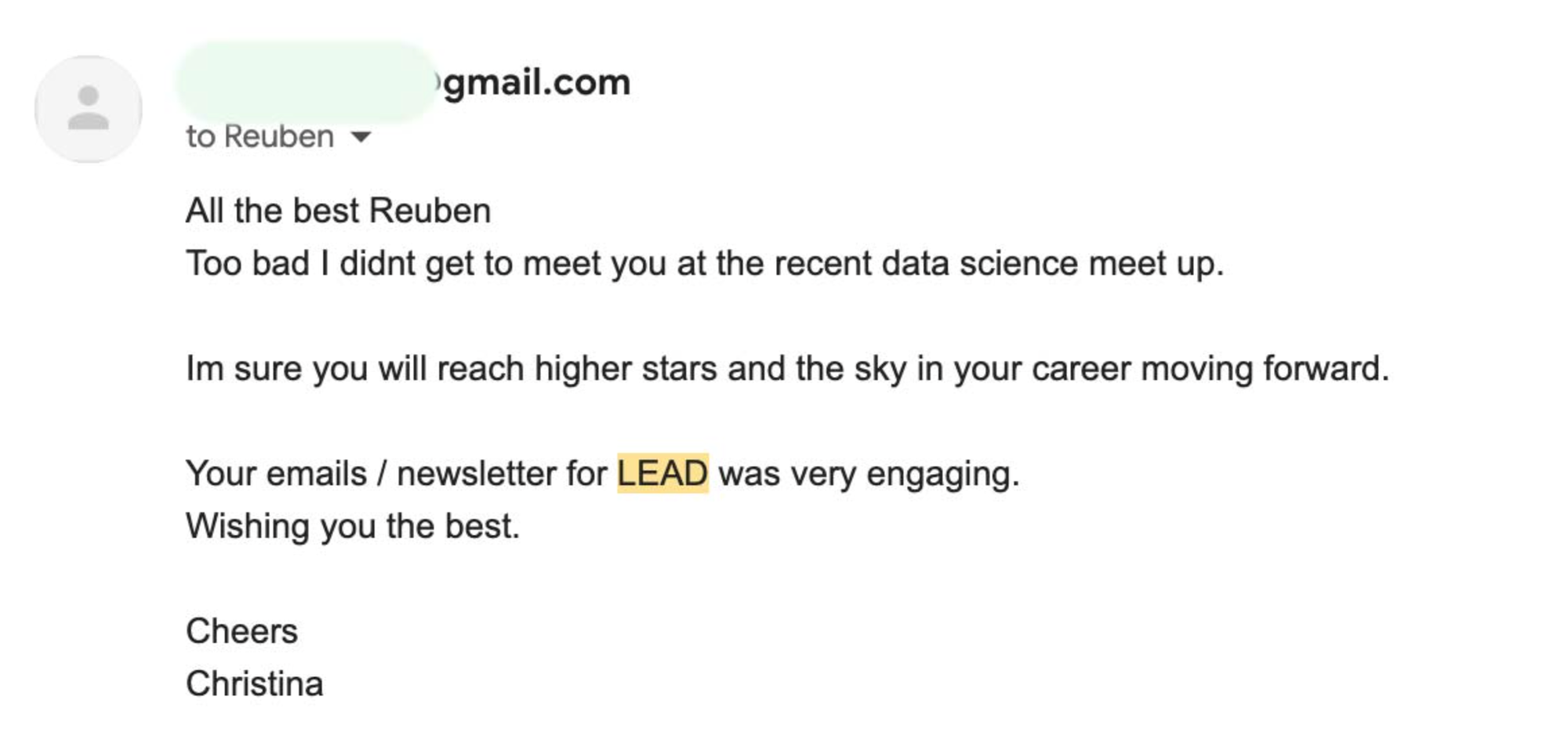Click the 'to Reuben' recipient text
Screen dimensions: 1568x731
coord(260,137)
